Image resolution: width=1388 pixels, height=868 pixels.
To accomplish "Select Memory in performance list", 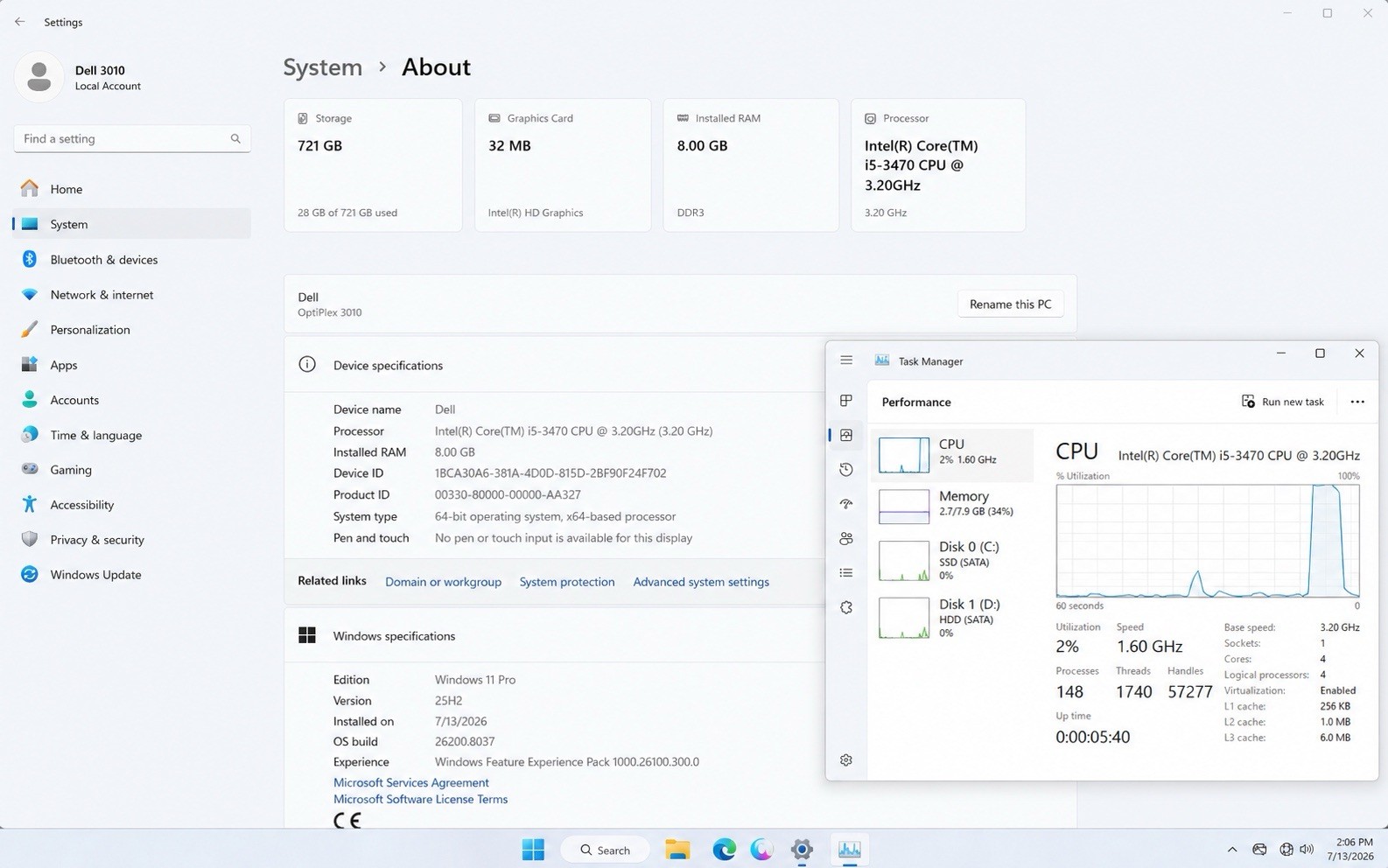I will [x=953, y=505].
